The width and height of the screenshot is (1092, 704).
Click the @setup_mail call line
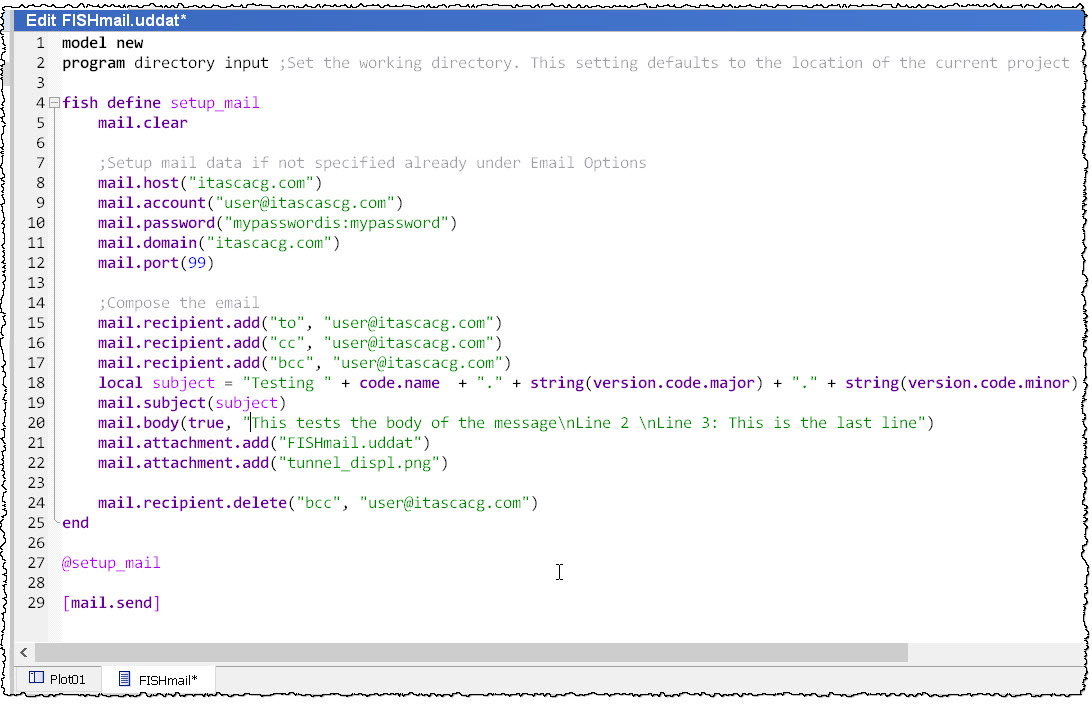pyautogui.click(x=111, y=563)
